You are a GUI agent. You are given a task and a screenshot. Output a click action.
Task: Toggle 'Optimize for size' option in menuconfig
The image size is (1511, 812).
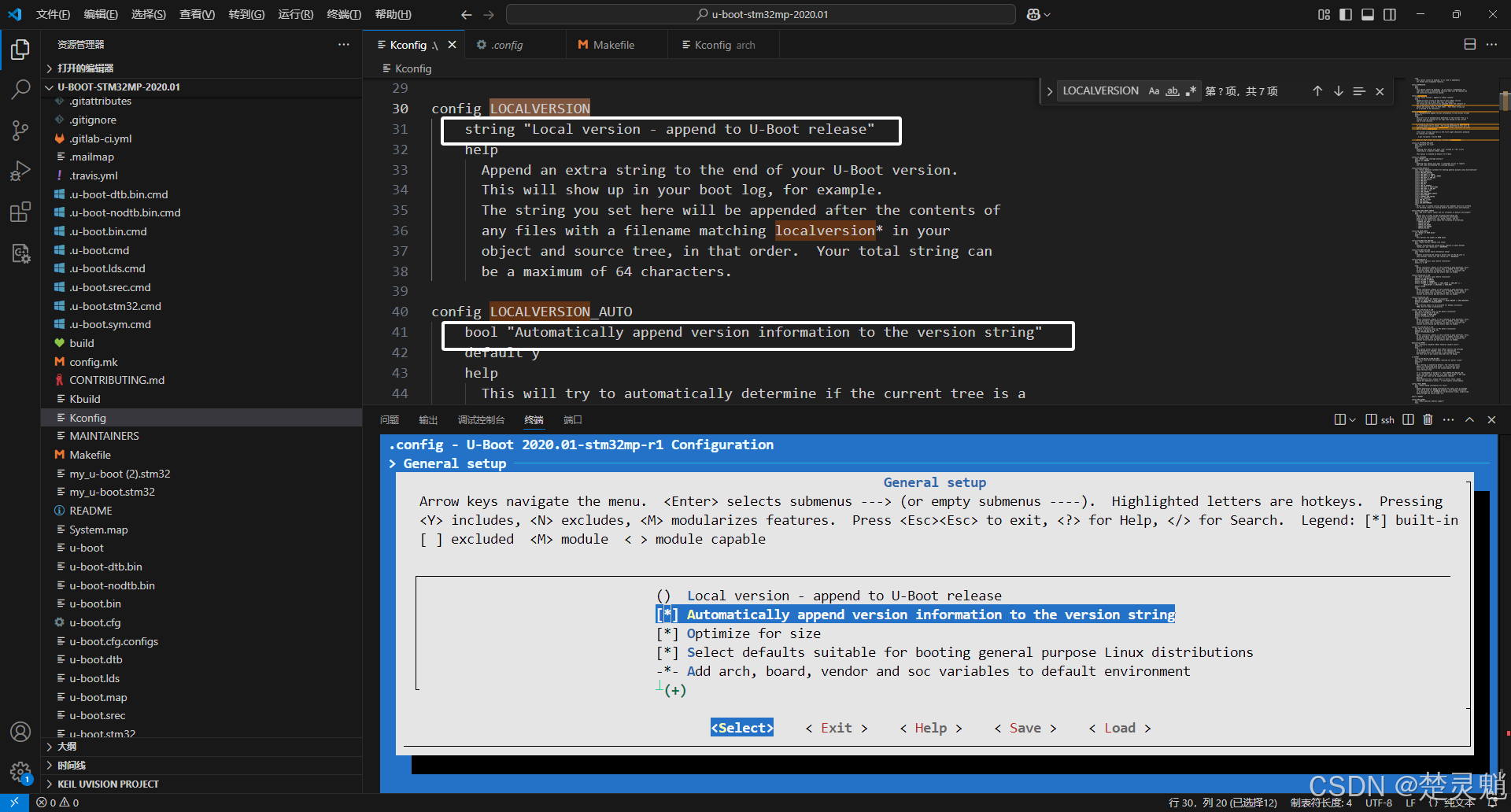point(667,633)
